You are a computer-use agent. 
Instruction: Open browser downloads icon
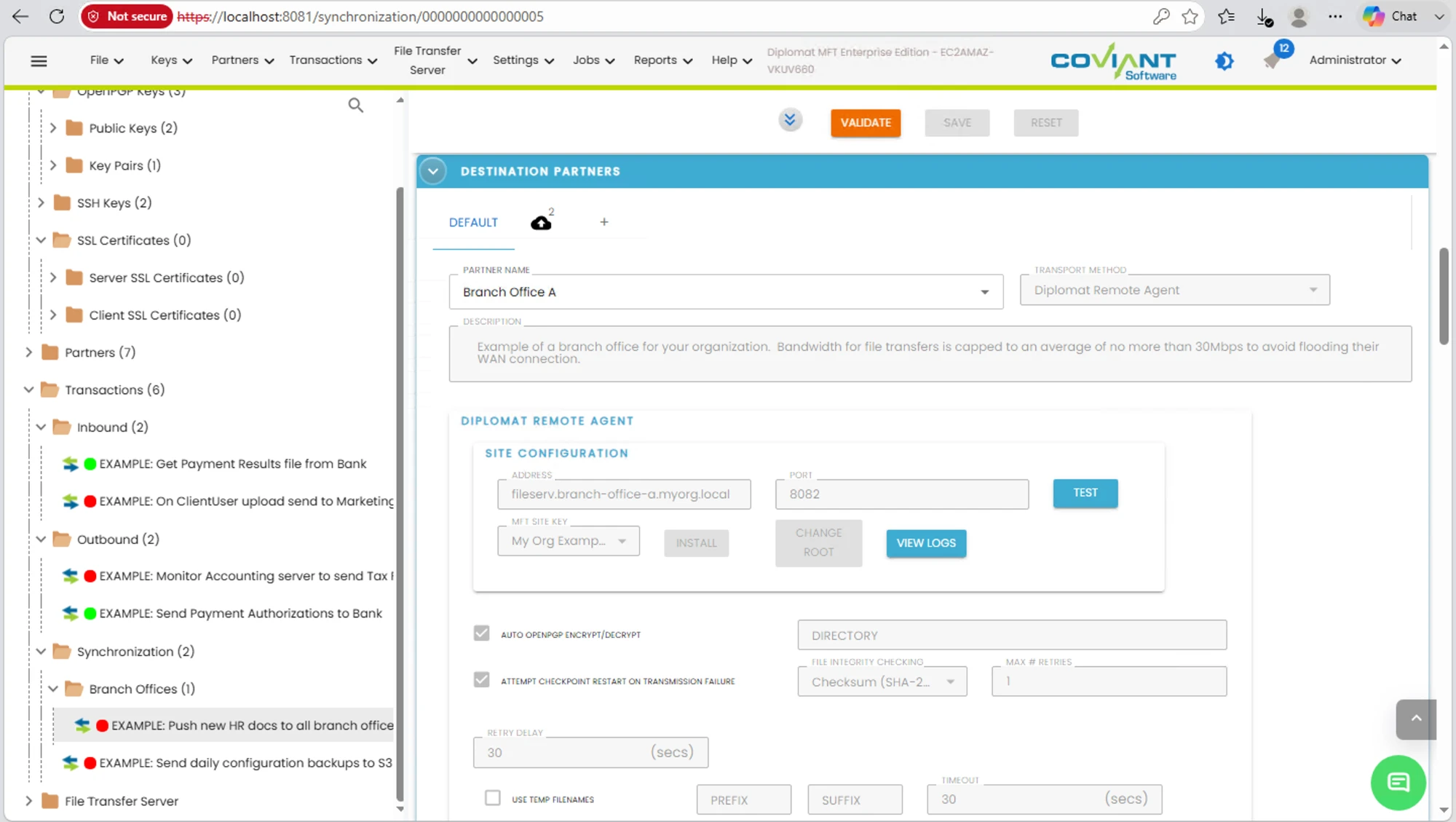coord(1265,16)
